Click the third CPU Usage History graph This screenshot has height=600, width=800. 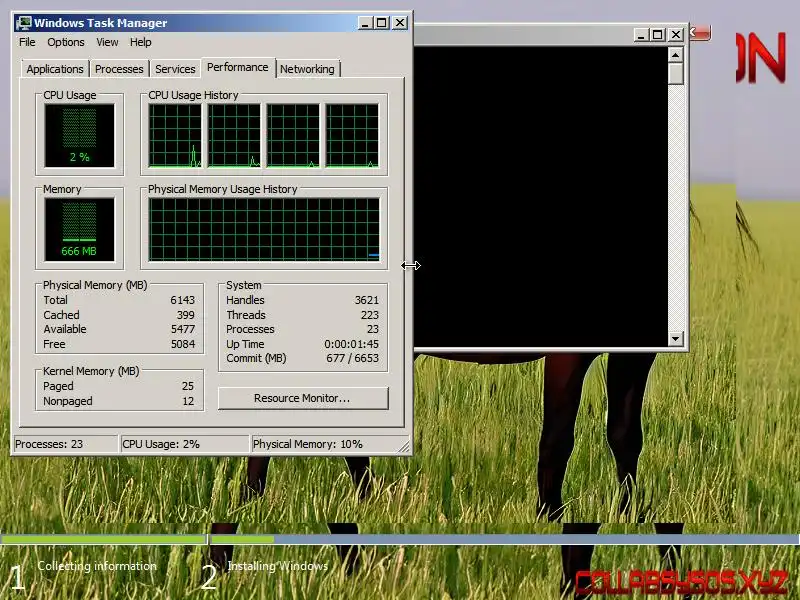click(293, 136)
